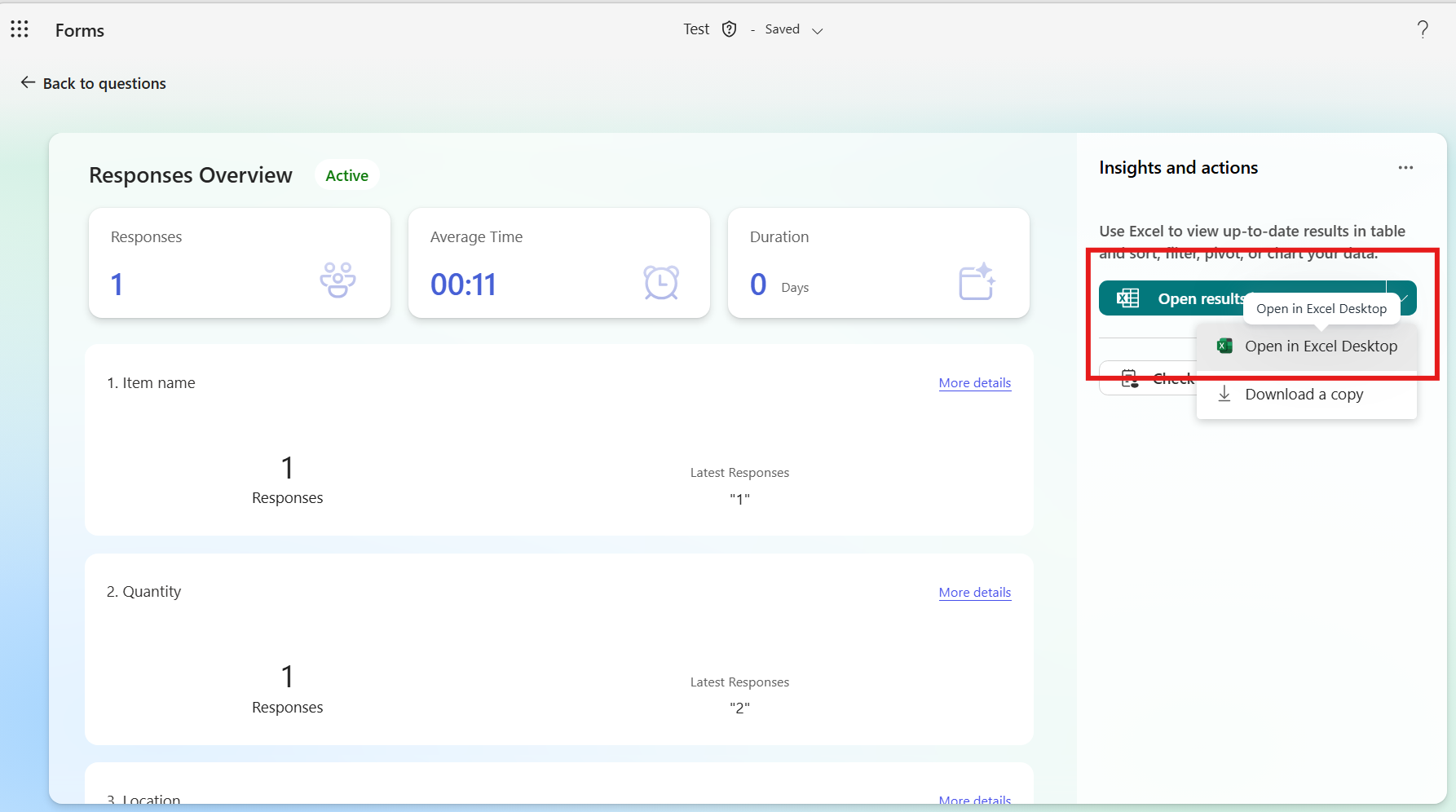Click the calendar icon on the Check button
The height and width of the screenshot is (812, 1456).
click(x=1130, y=378)
